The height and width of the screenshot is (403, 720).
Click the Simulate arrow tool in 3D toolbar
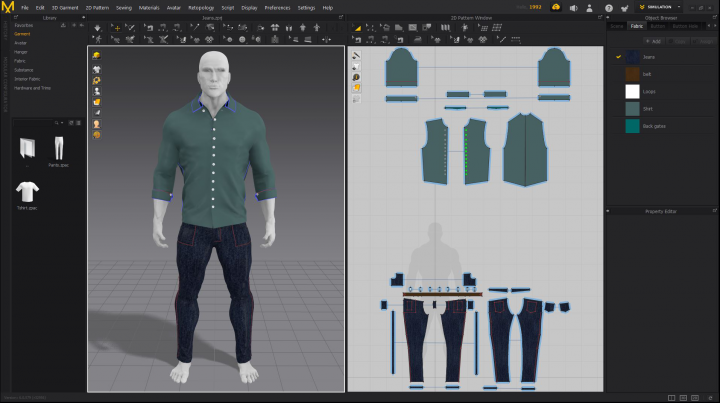click(97, 27)
